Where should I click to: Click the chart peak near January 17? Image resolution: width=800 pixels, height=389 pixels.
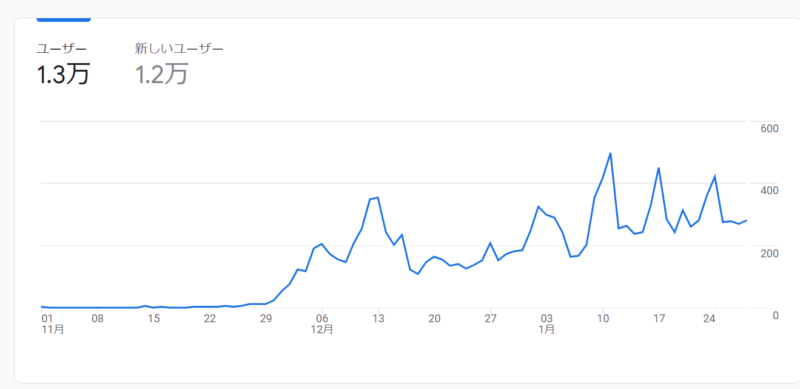pyautogui.click(x=659, y=168)
